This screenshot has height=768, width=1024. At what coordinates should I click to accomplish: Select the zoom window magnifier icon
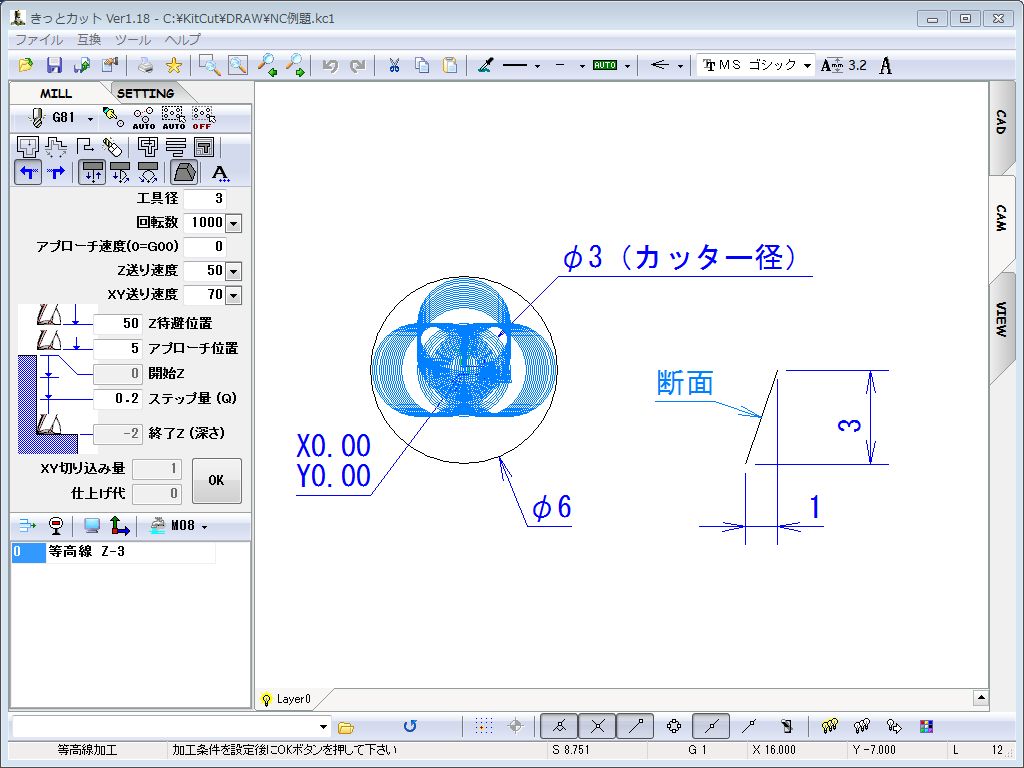coord(209,65)
